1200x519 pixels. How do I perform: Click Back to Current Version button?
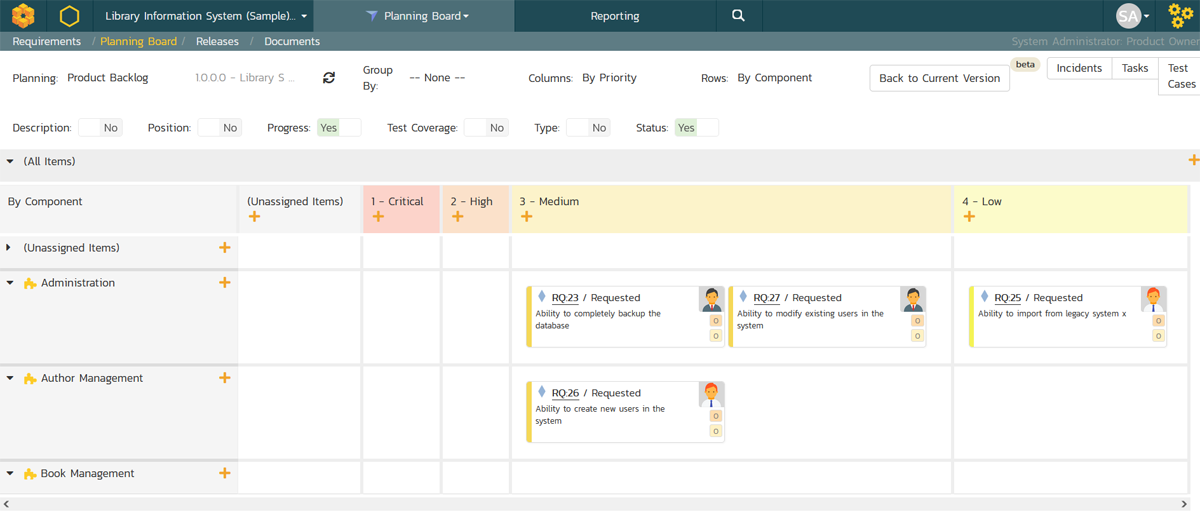(x=939, y=78)
